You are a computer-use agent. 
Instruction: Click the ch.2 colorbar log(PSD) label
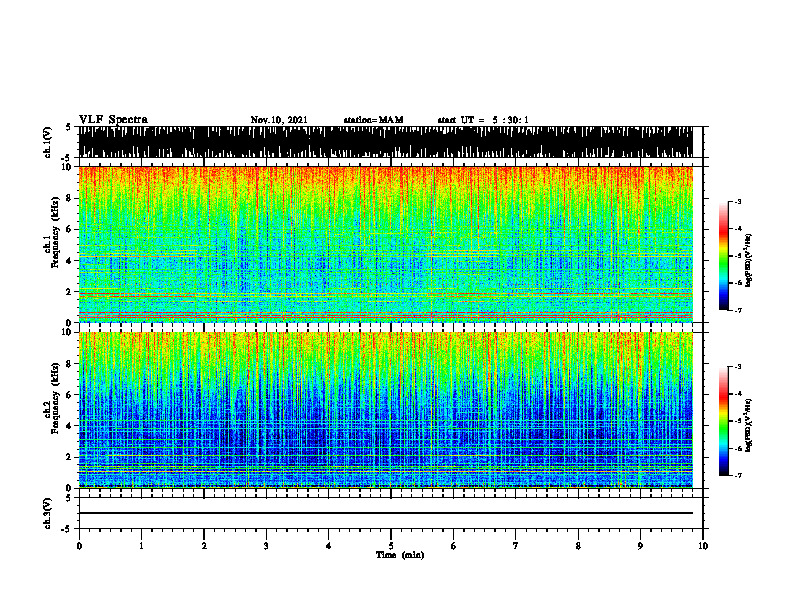pos(748,425)
